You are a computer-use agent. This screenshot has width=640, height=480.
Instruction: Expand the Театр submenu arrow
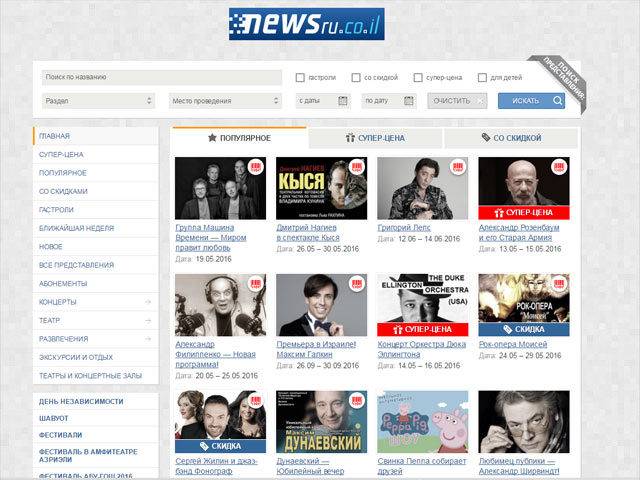(148, 321)
